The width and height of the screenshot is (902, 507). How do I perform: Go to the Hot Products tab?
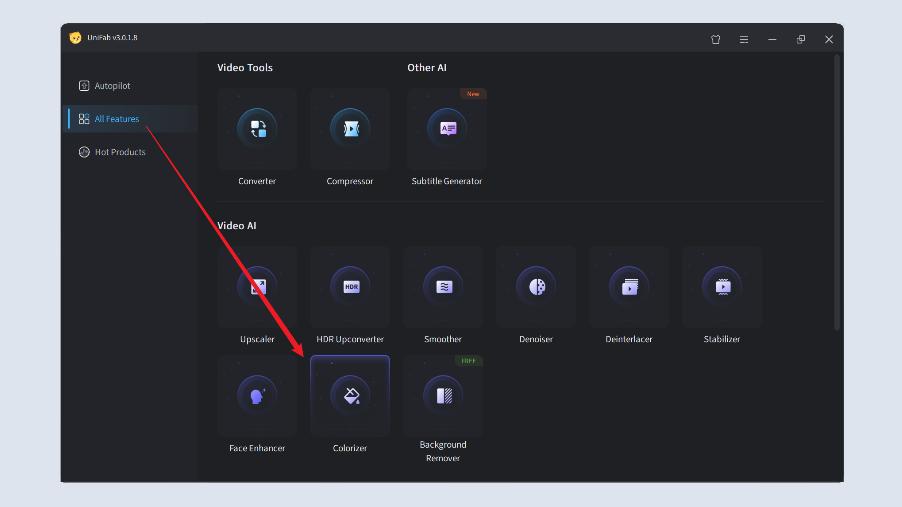click(131, 152)
